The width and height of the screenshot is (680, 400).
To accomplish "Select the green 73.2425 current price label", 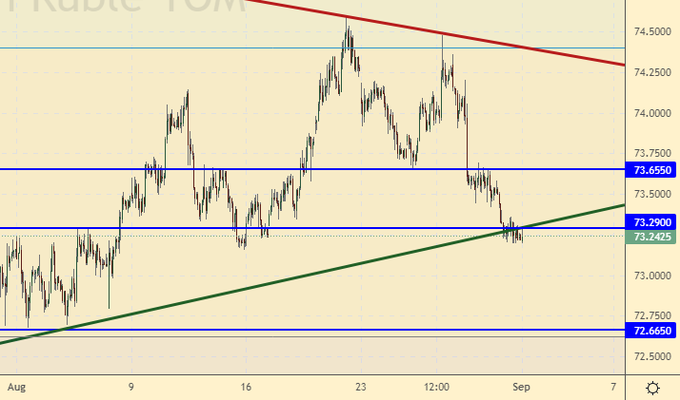I will click(652, 237).
